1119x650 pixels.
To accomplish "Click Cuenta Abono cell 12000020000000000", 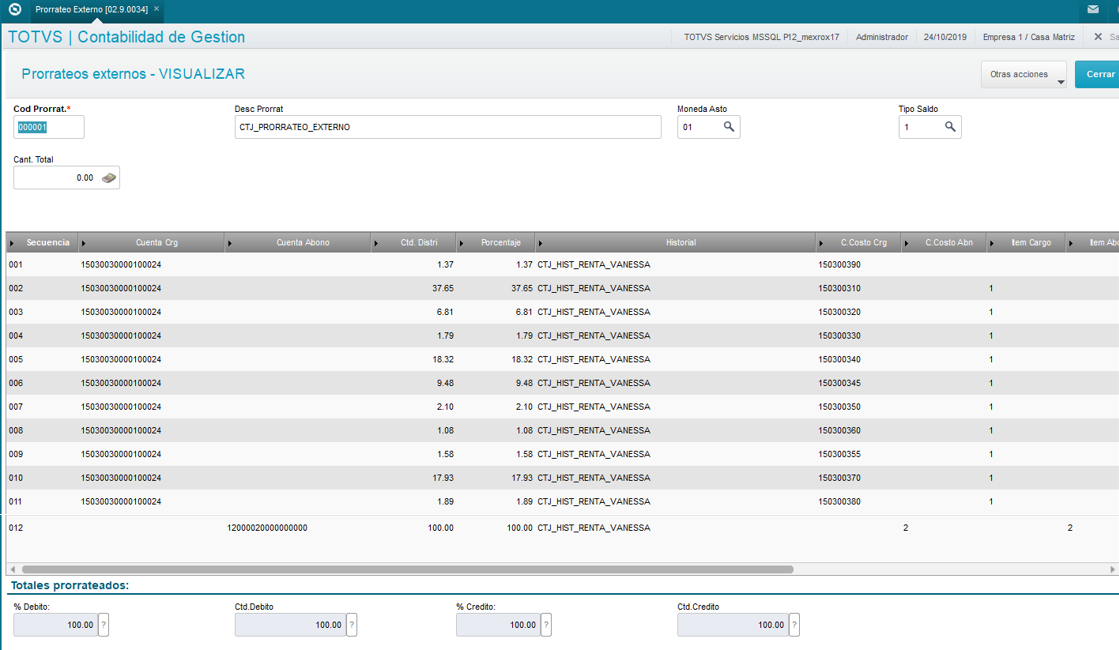I will [x=267, y=528].
